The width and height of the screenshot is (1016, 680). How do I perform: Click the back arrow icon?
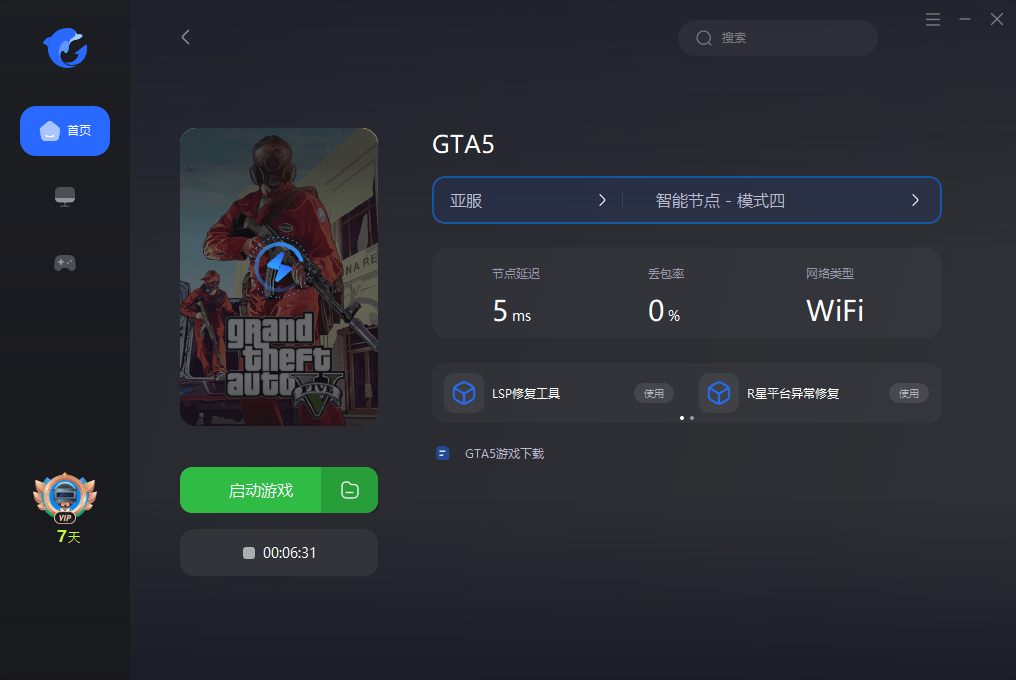(x=185, y=37)
